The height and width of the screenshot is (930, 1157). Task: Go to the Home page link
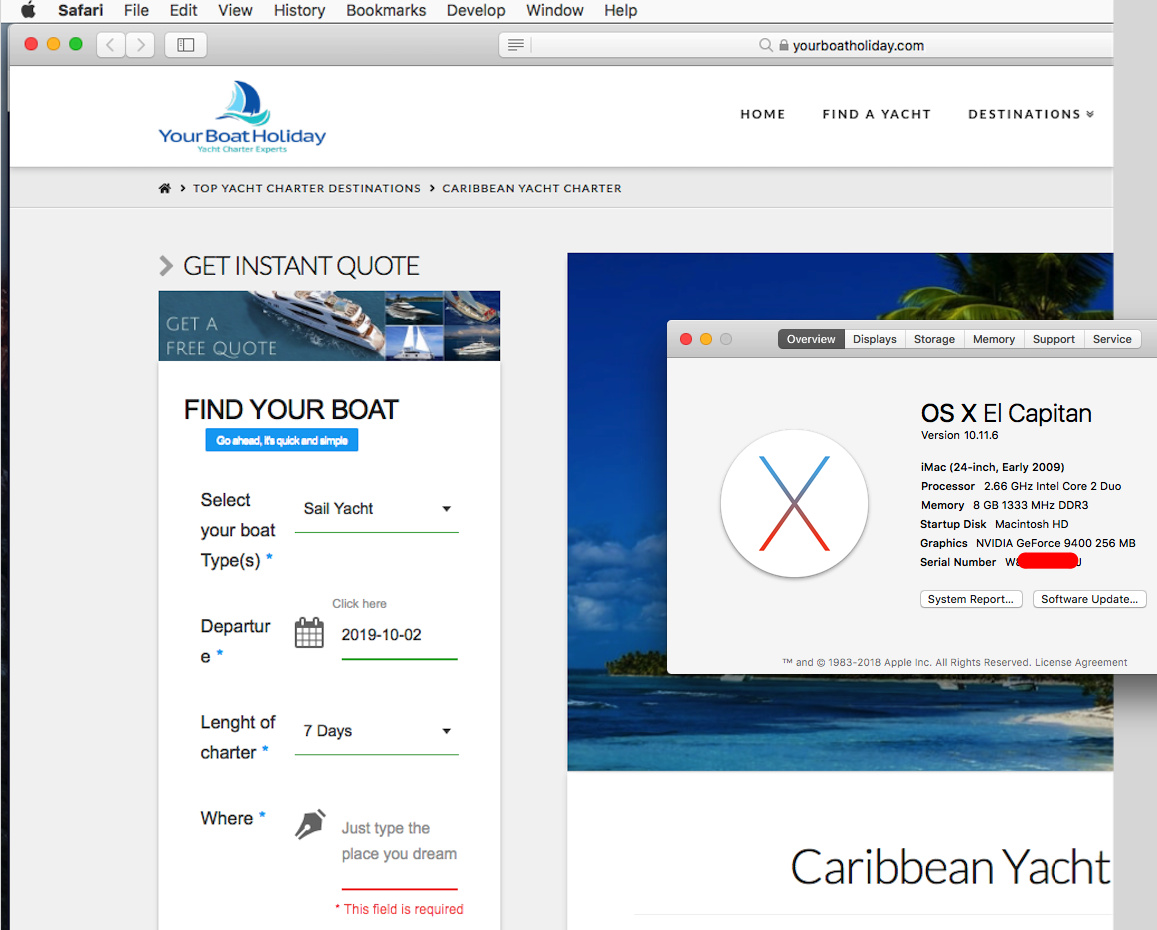click(762, 114)
